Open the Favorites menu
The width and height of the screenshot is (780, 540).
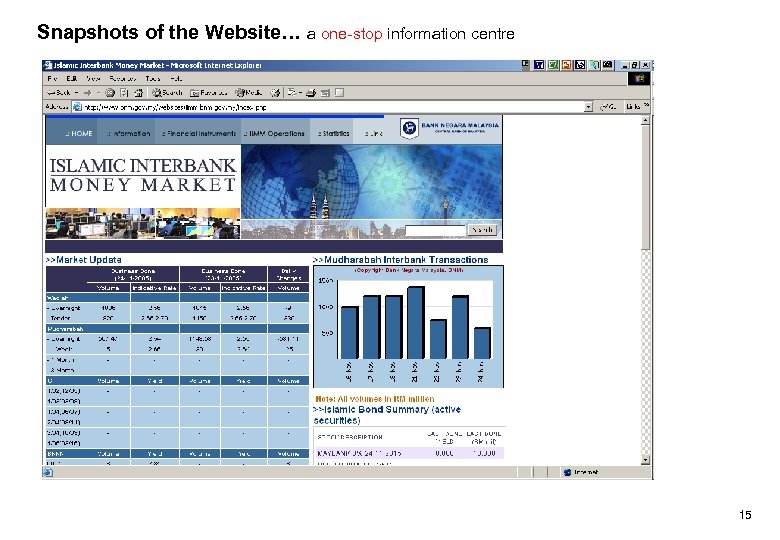pos(123,79)
